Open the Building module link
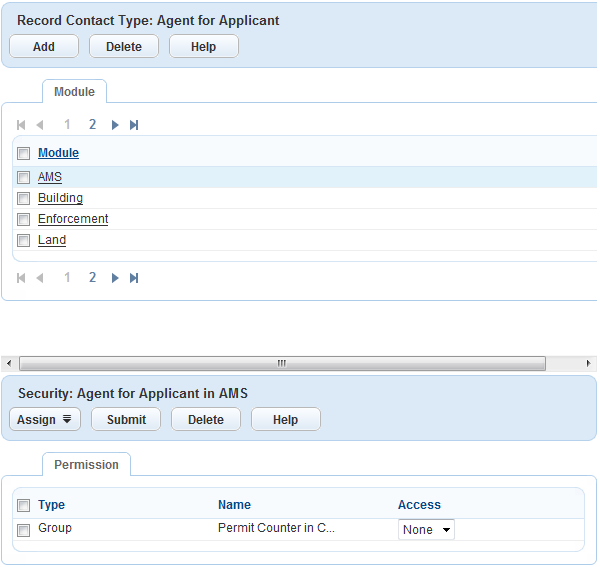600x567 pixels. click(60, 198)
